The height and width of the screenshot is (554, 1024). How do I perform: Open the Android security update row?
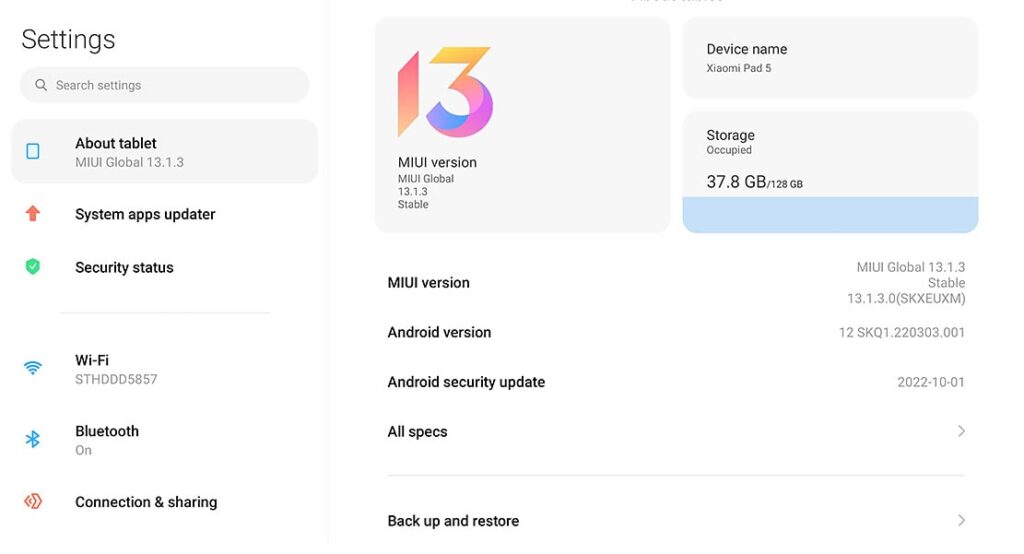click(x=676, y=382)
